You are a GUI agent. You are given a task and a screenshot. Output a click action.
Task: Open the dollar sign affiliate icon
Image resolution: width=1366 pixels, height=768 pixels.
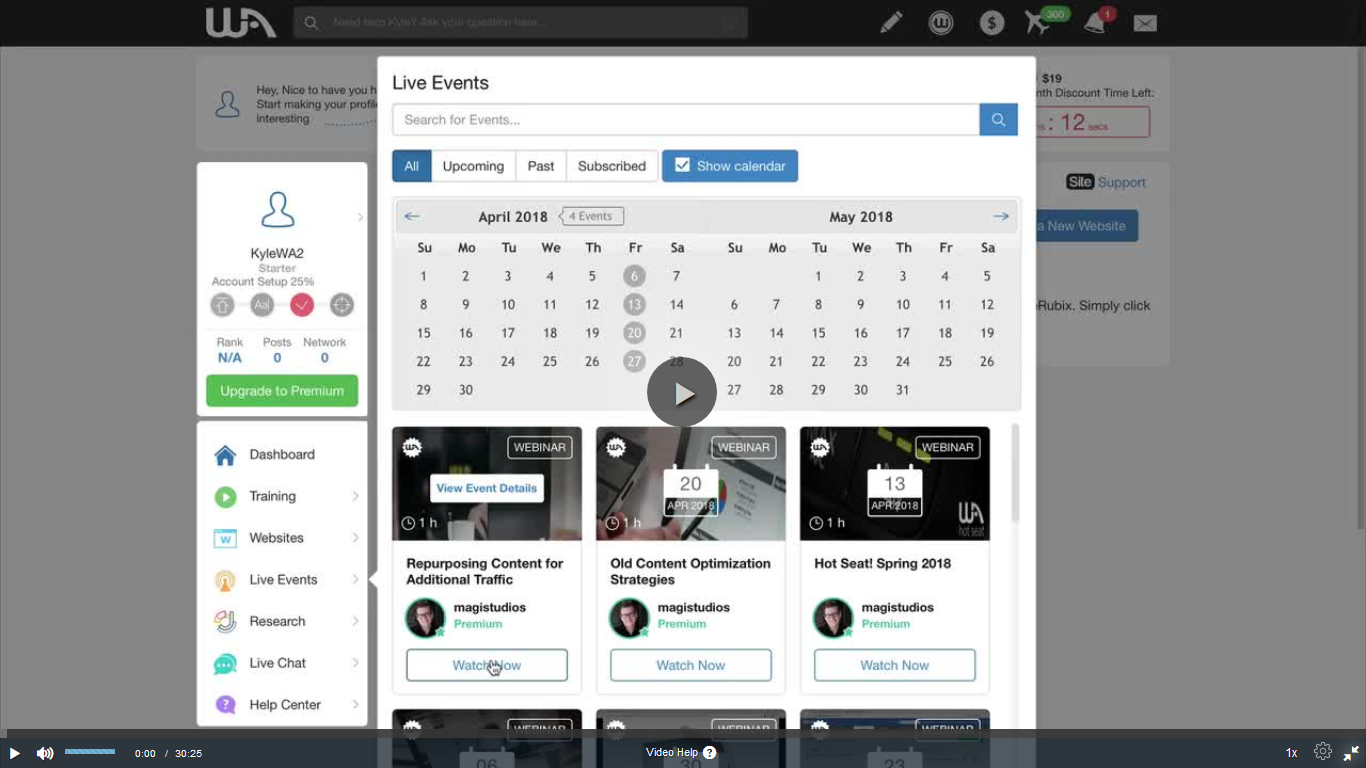(x=992, y=22)
